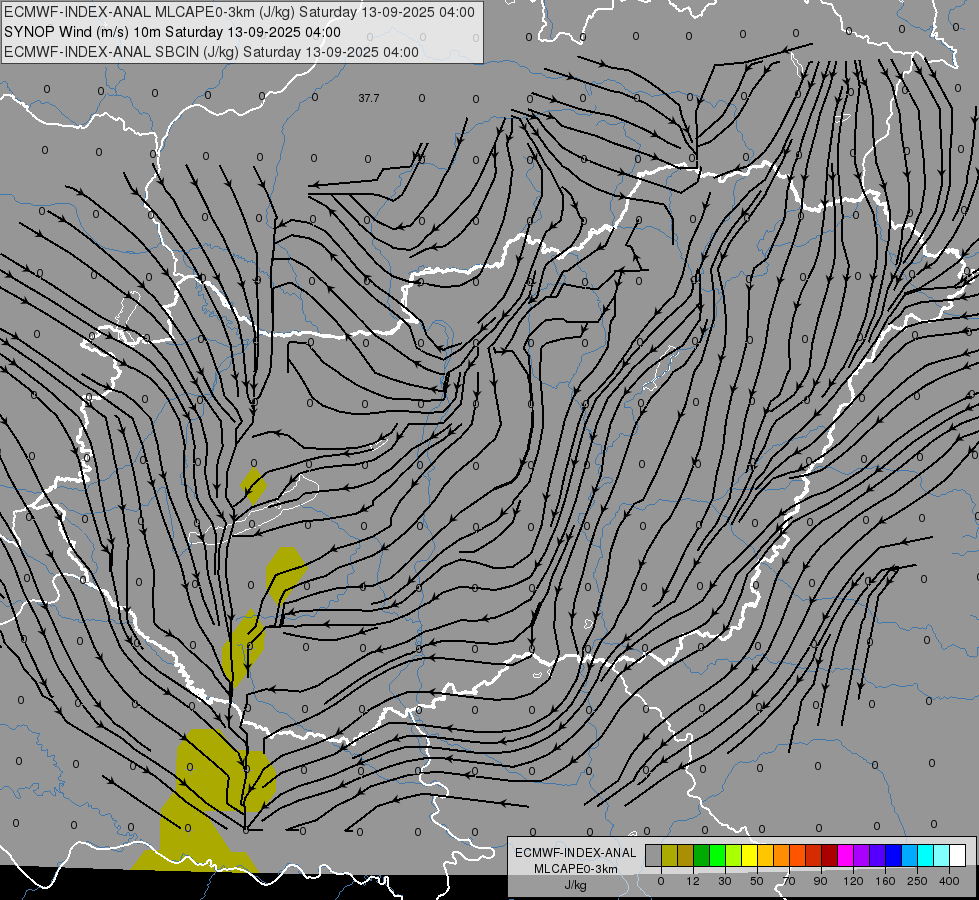
Task: Click the 37.7 value on the map
Action: pos(369,98)
